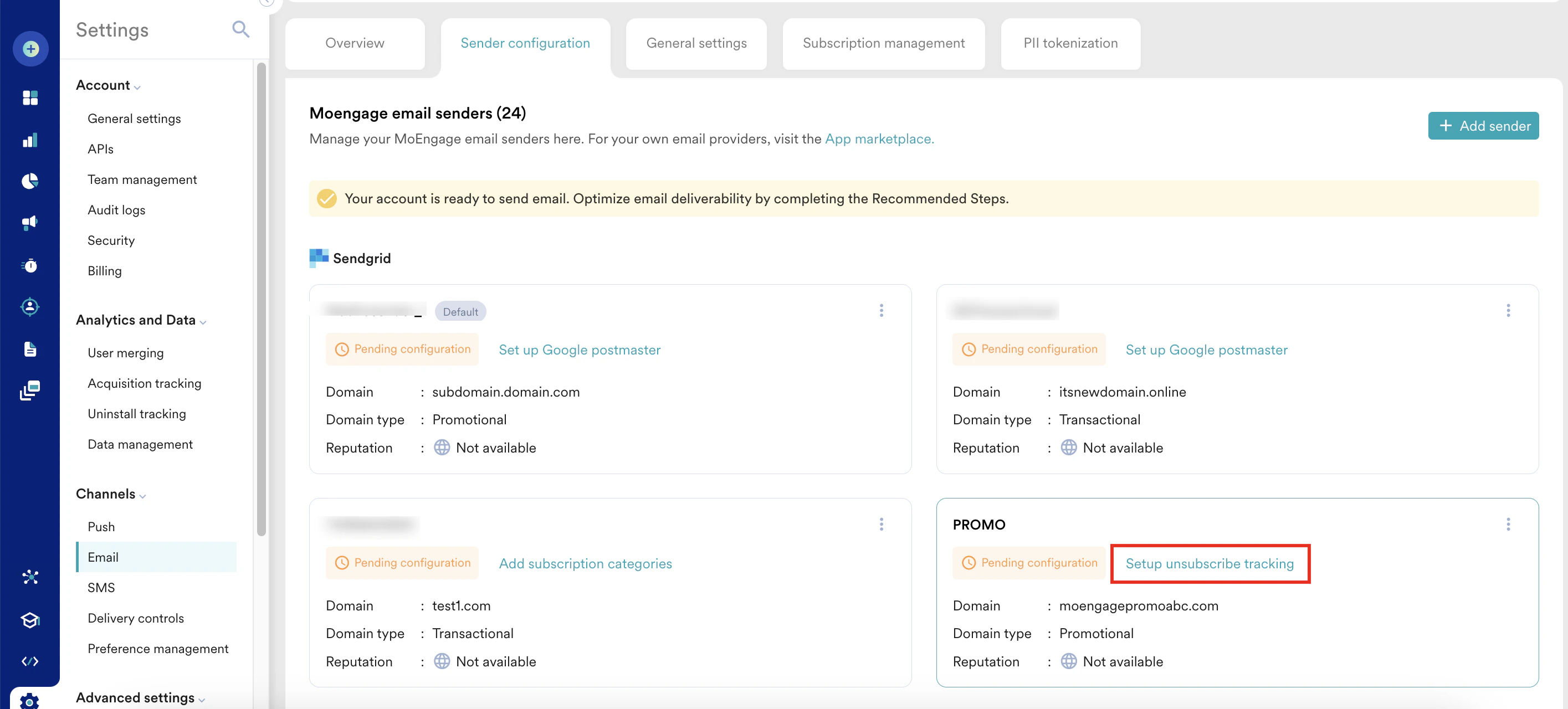Select Email under the Channels section
This screenshot has width=1568, height=709.
click(104, 557)
